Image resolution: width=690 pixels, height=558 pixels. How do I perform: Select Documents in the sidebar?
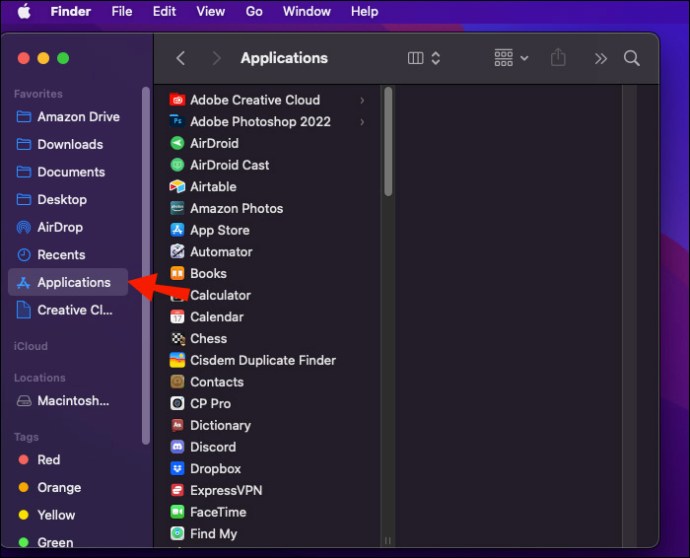(x=68, y=172)
